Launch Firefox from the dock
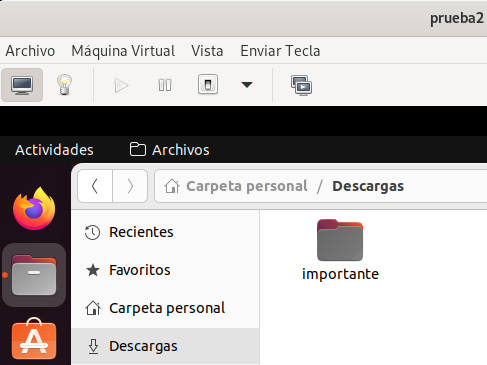This screenshot has width=487, height=365. (x=34, y=208)
